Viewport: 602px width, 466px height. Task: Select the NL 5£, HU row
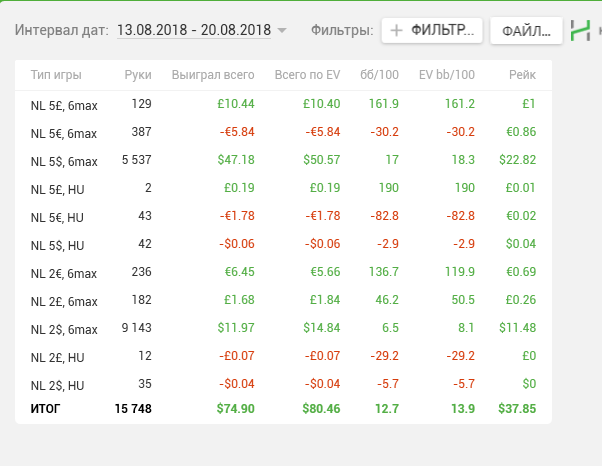pyautogui.click(x=59, y=188)
